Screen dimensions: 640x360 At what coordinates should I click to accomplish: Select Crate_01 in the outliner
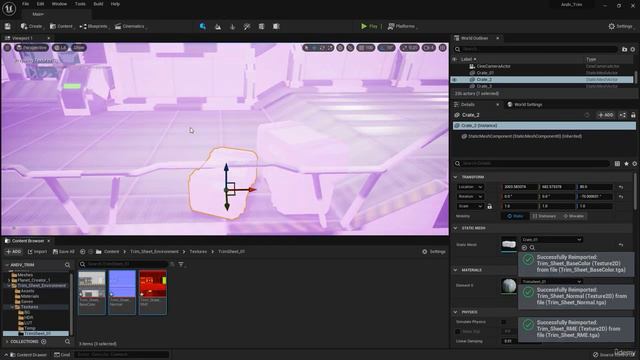(x=485, y=73)
